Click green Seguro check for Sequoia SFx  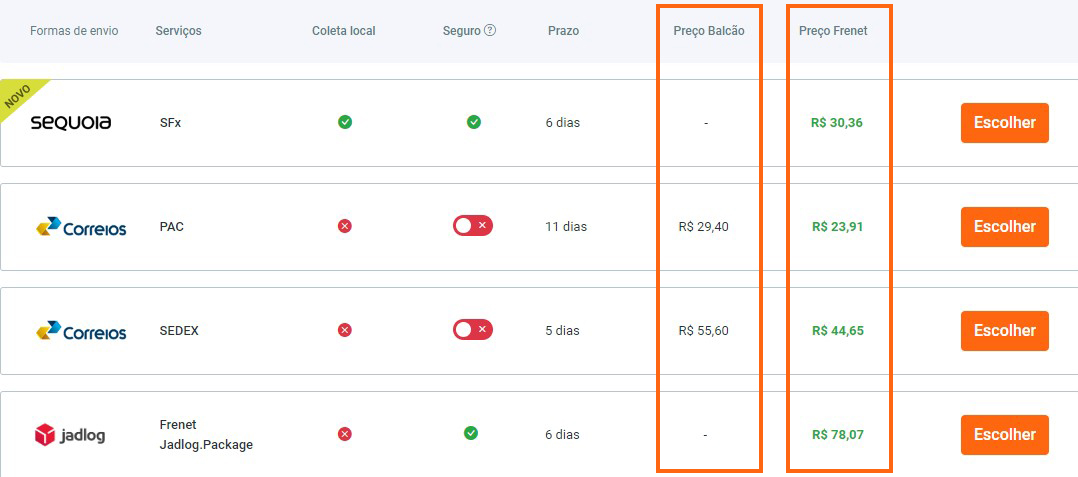(474, 122)
